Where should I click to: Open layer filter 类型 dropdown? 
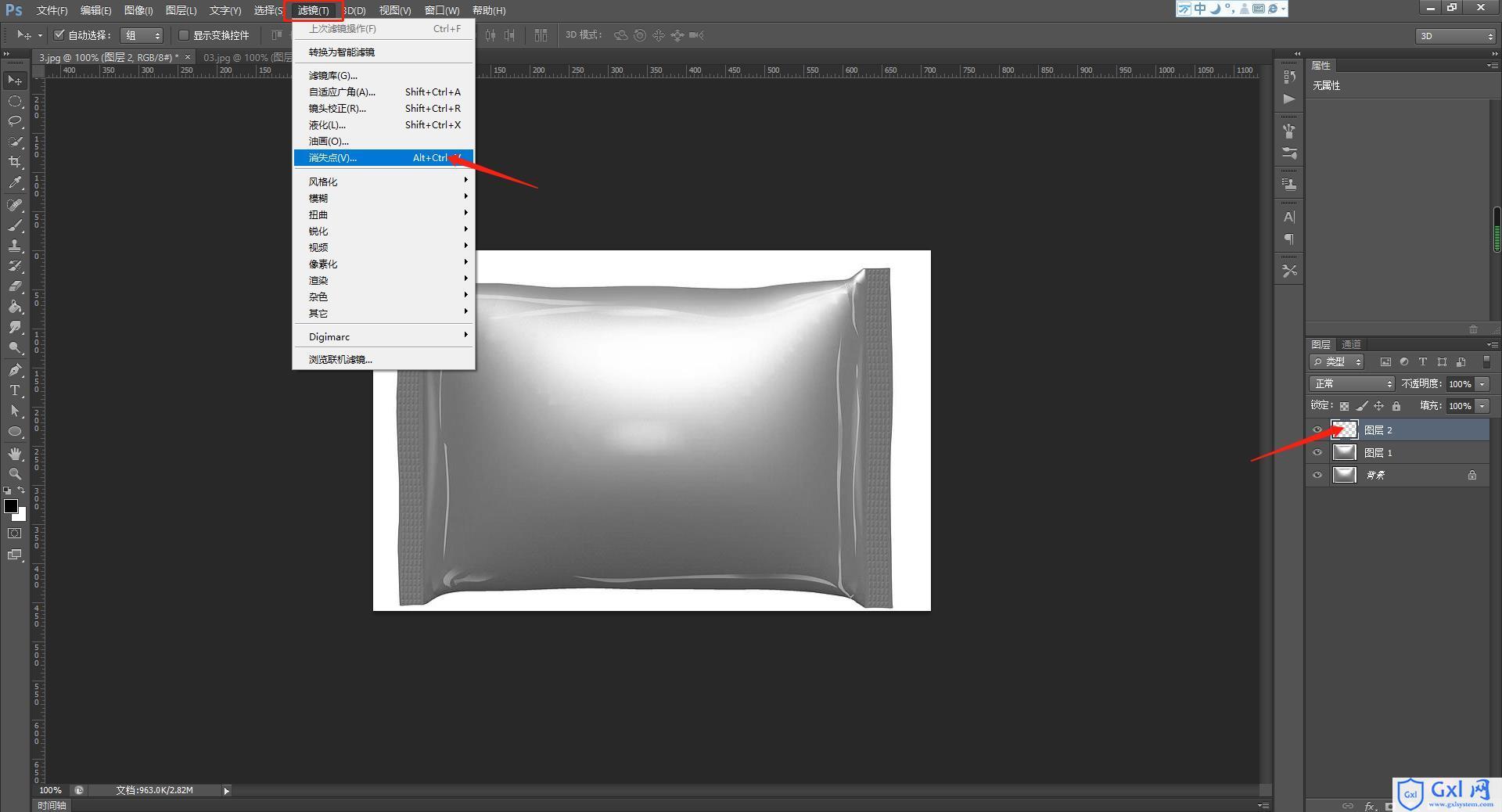coord(1337,361)
